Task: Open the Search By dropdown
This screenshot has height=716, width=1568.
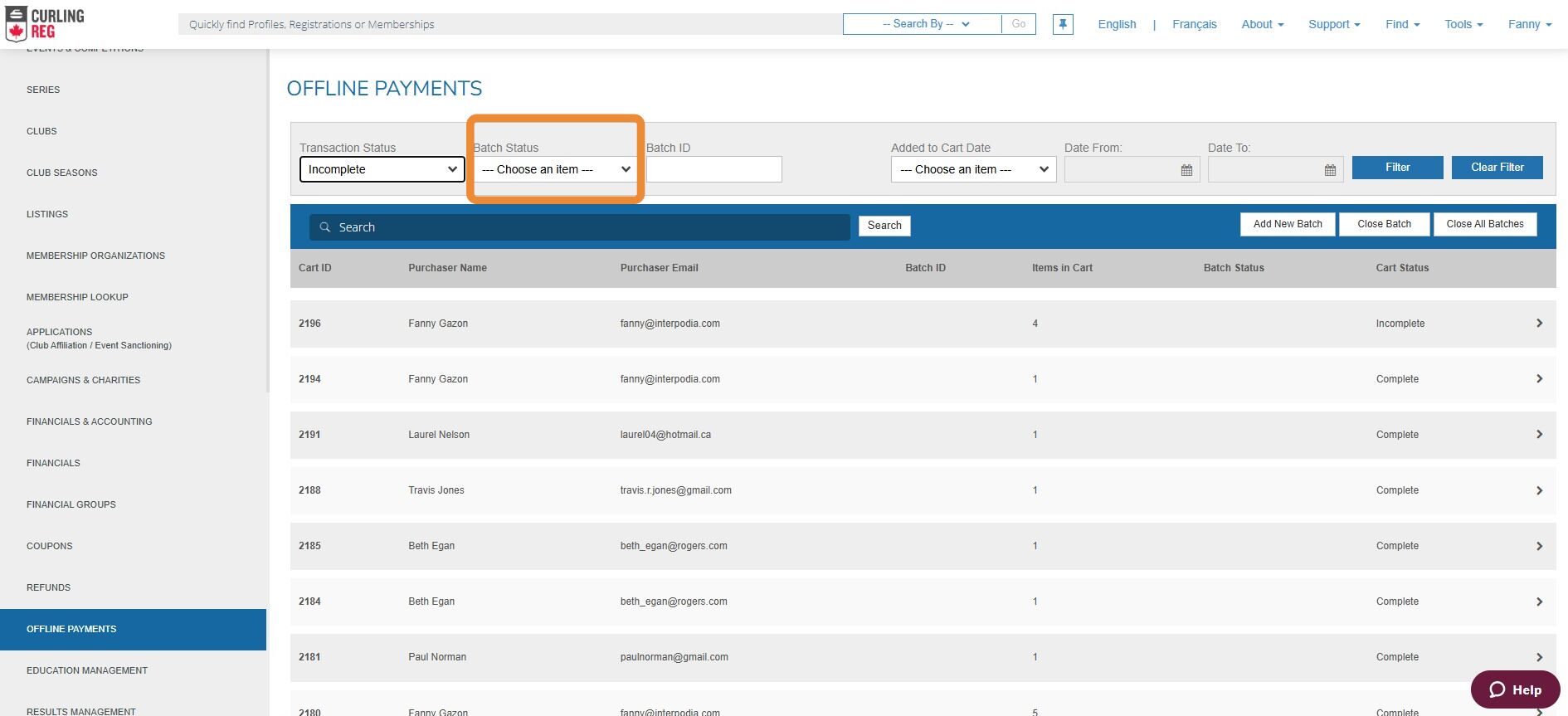Action: click(x=923, y=24)
